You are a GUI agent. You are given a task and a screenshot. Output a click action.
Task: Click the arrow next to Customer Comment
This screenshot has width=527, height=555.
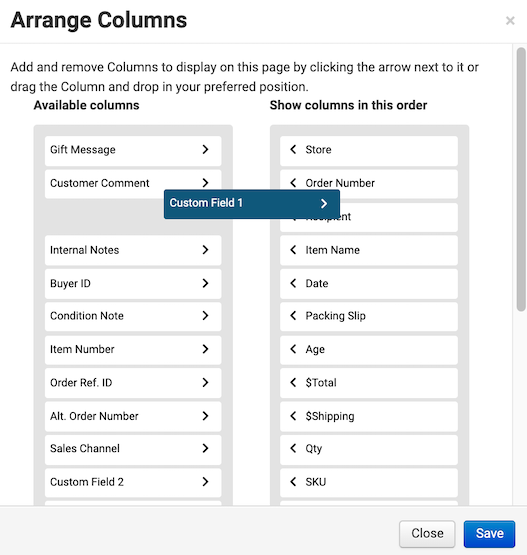coord(205,183)
